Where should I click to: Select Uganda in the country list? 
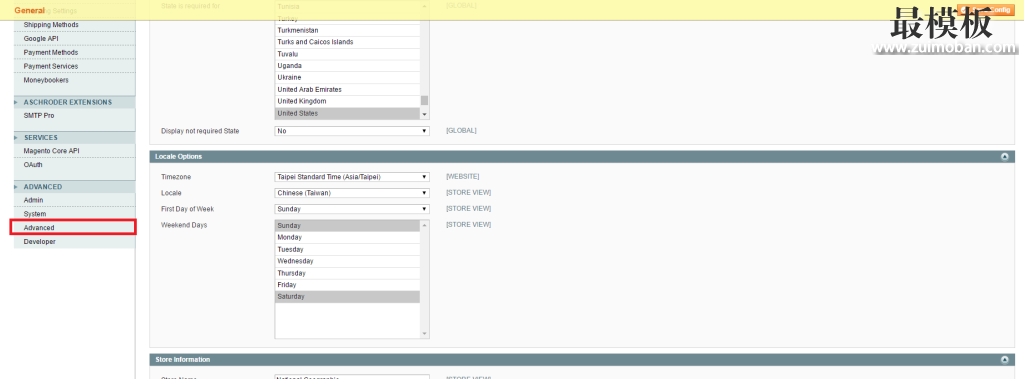(x=347, y=65)
